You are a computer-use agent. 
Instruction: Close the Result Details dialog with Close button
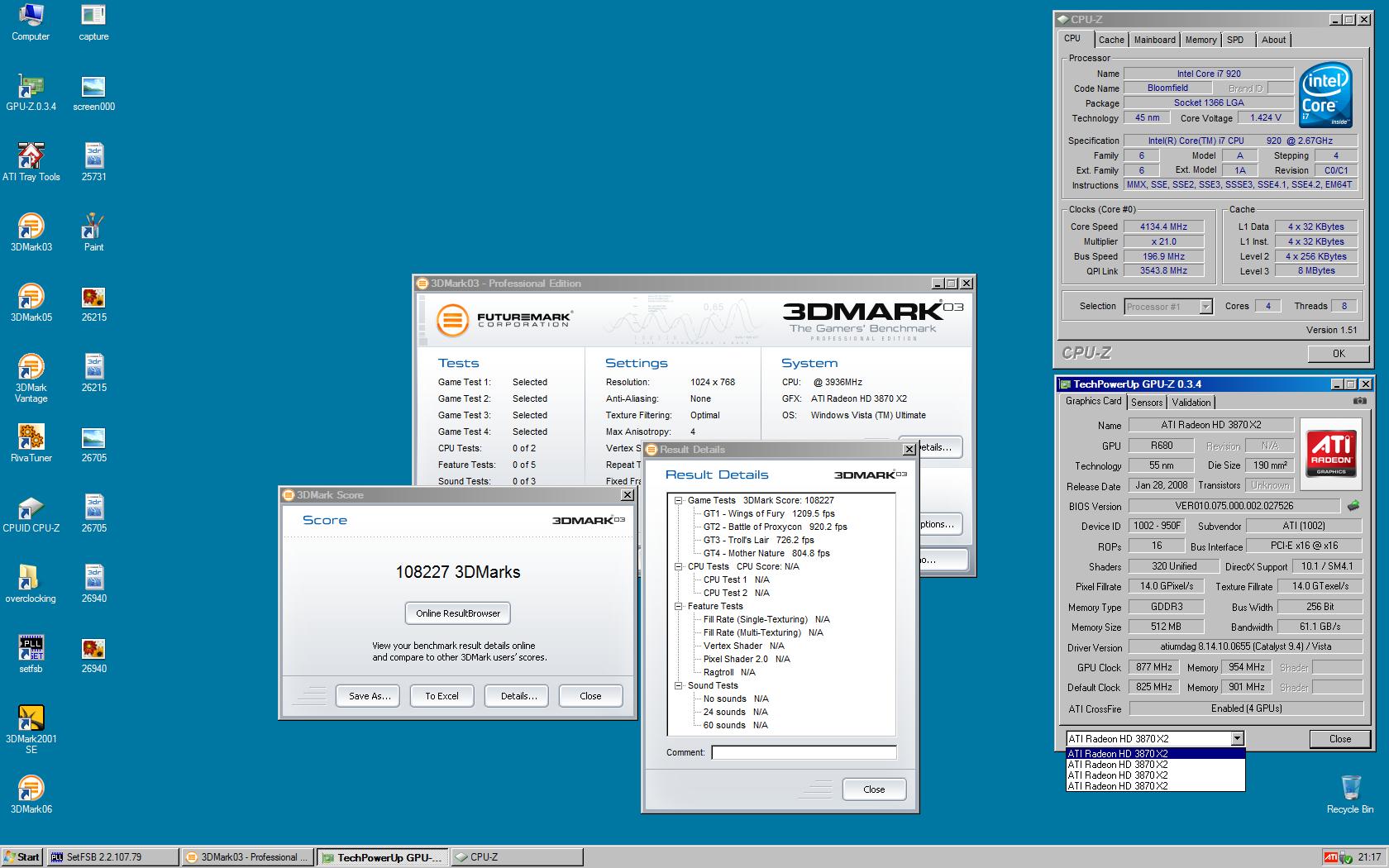874,789
